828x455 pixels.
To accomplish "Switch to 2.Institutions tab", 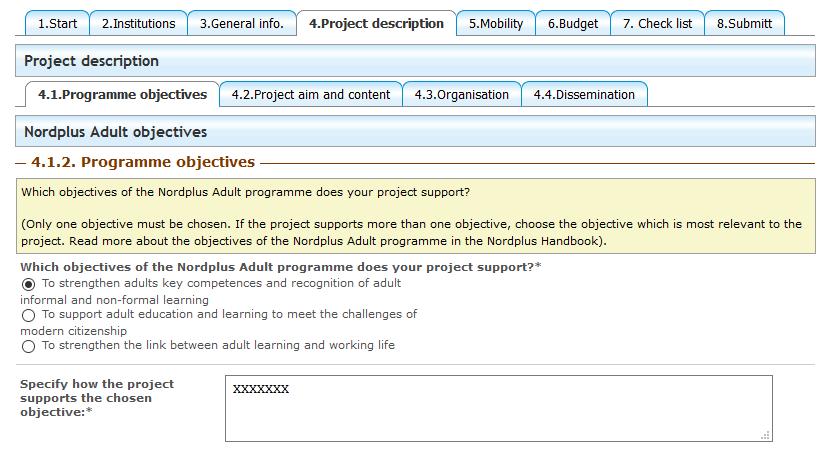I will point(138,24).
